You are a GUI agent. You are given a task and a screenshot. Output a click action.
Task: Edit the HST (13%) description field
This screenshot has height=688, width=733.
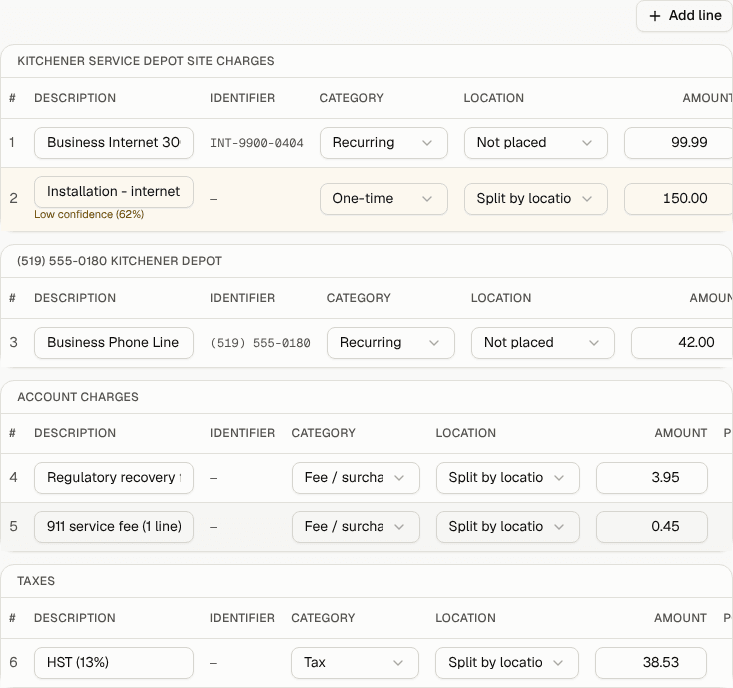coord(114,663)
